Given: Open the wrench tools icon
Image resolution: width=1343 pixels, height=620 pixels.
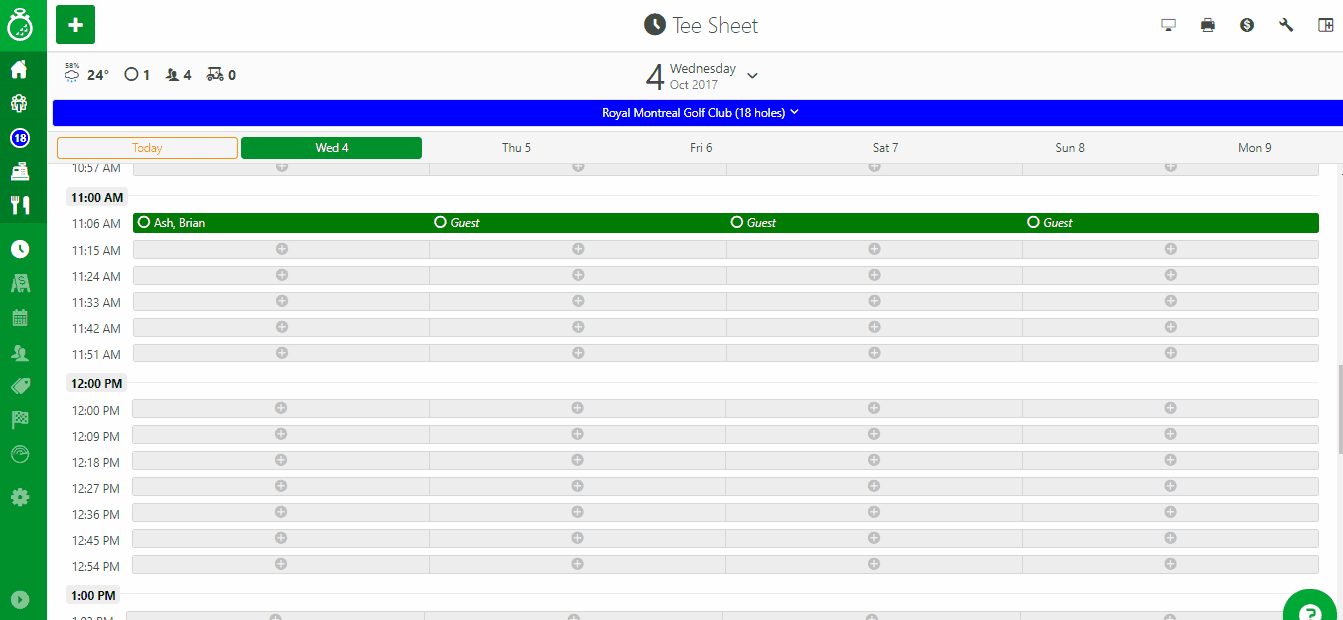Looking at the screenshot, I should coord(1286,25).
